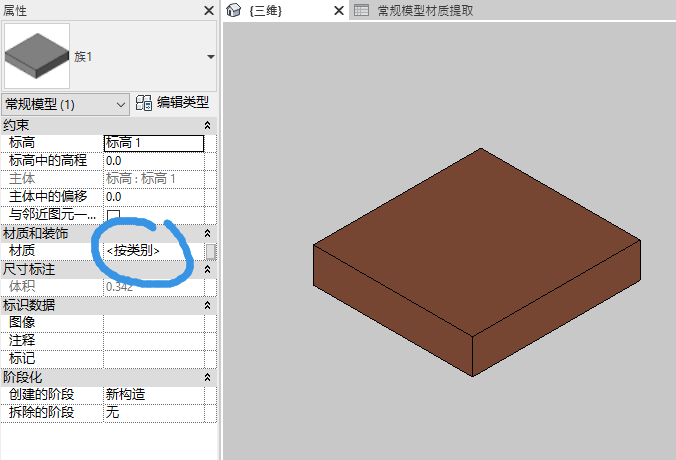Click the 编辑类型 icon

tap(144, 103)
